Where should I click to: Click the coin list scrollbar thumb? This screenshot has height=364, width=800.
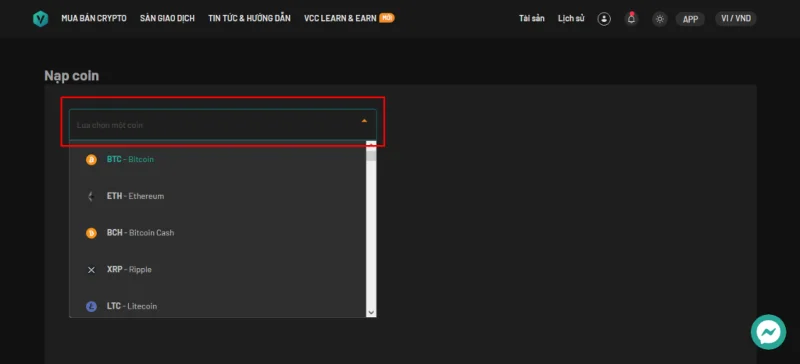[x=371, y=156]
